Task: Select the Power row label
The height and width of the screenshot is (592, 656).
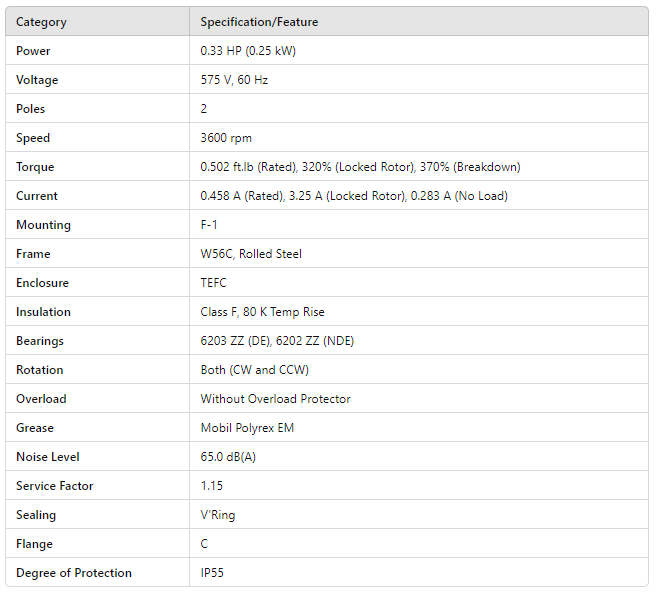Action: pyautogui.click(x=33, y=51)
